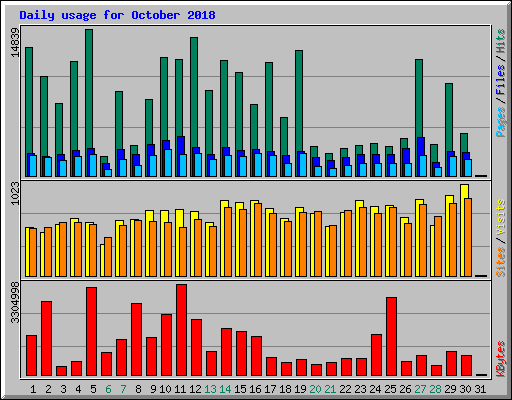Click the yellow 'Visits' legend label
The image size is (512, 400).
coord(501,217)
